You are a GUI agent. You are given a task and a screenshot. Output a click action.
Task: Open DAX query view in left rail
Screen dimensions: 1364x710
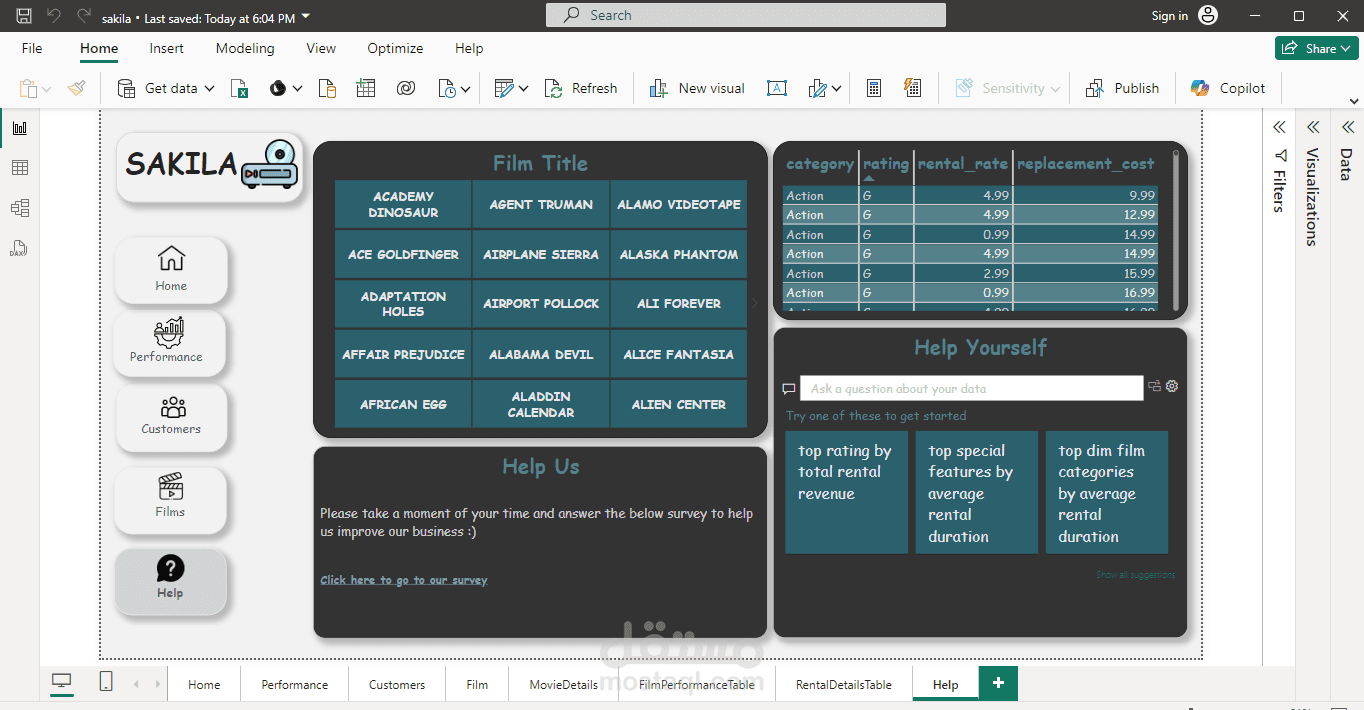pos(19,248)
